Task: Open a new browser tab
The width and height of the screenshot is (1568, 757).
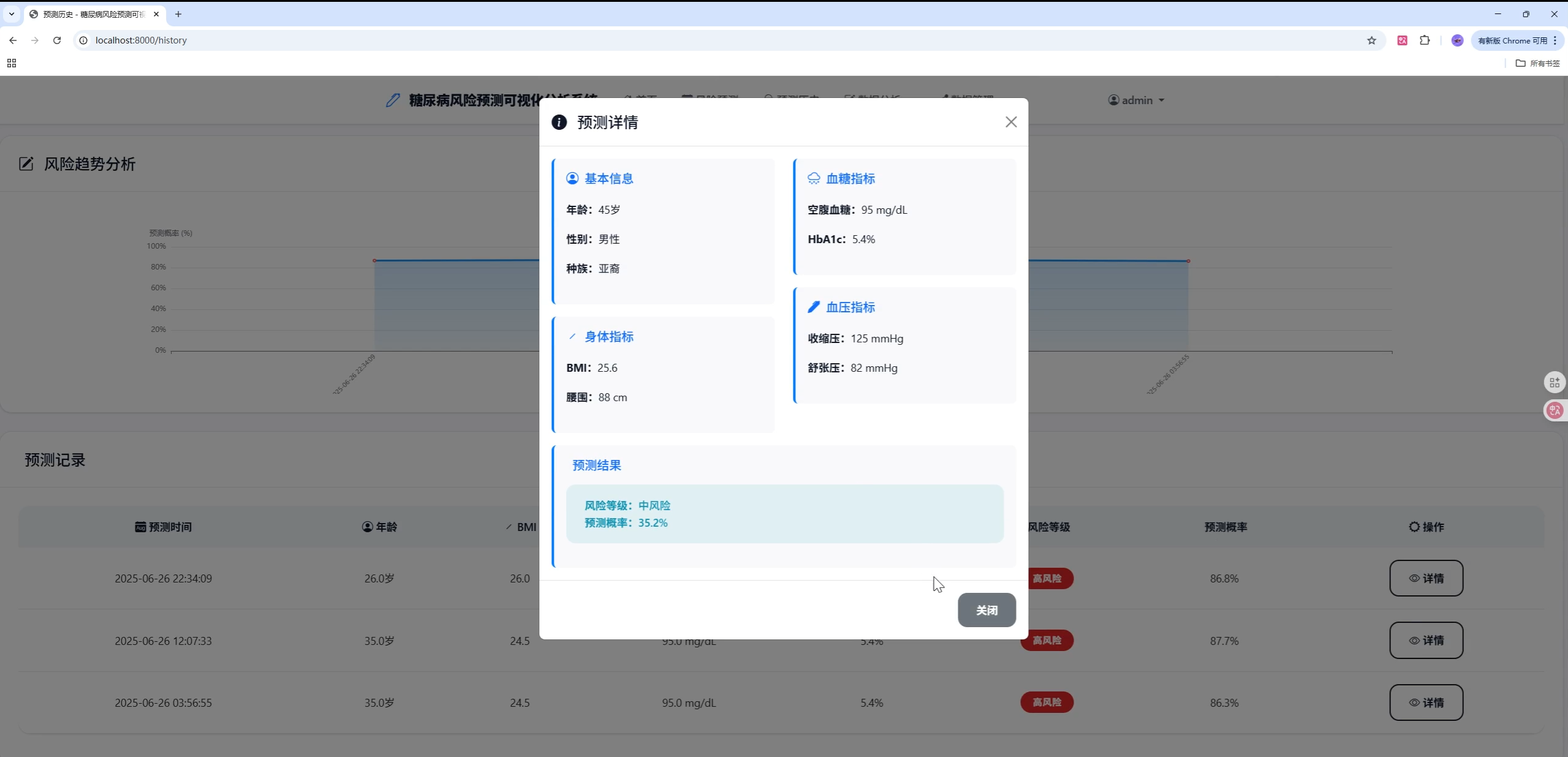Action: pos(178,13)
